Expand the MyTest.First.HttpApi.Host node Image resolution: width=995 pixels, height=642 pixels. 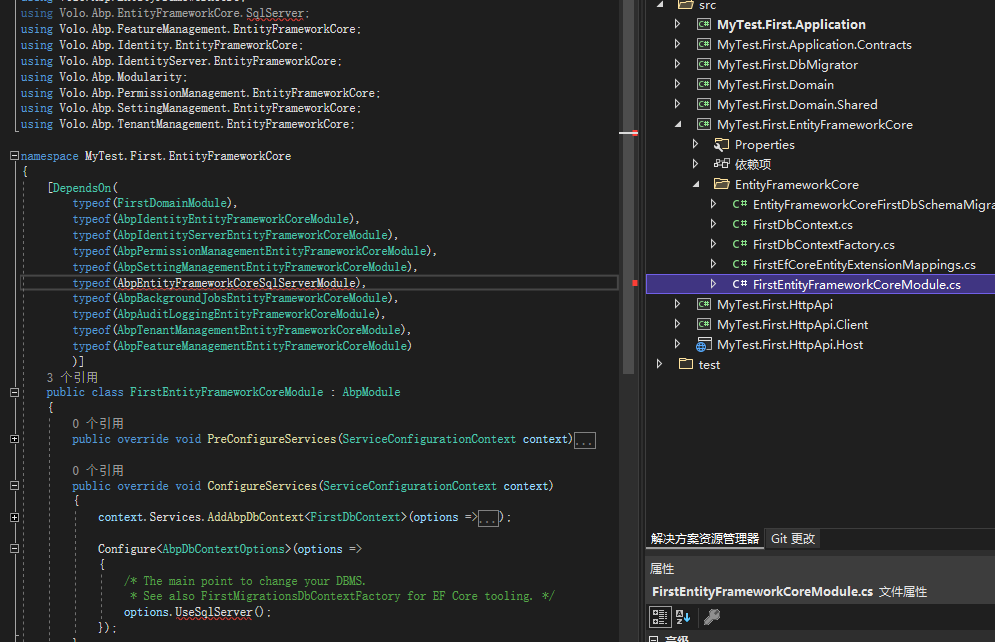pyautogui.click(x=677, y=344)
